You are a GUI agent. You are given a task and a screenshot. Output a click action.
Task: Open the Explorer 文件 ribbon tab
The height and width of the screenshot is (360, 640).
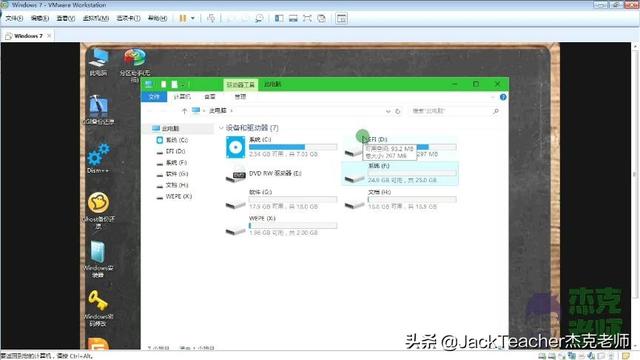click(x=154, y=97)
